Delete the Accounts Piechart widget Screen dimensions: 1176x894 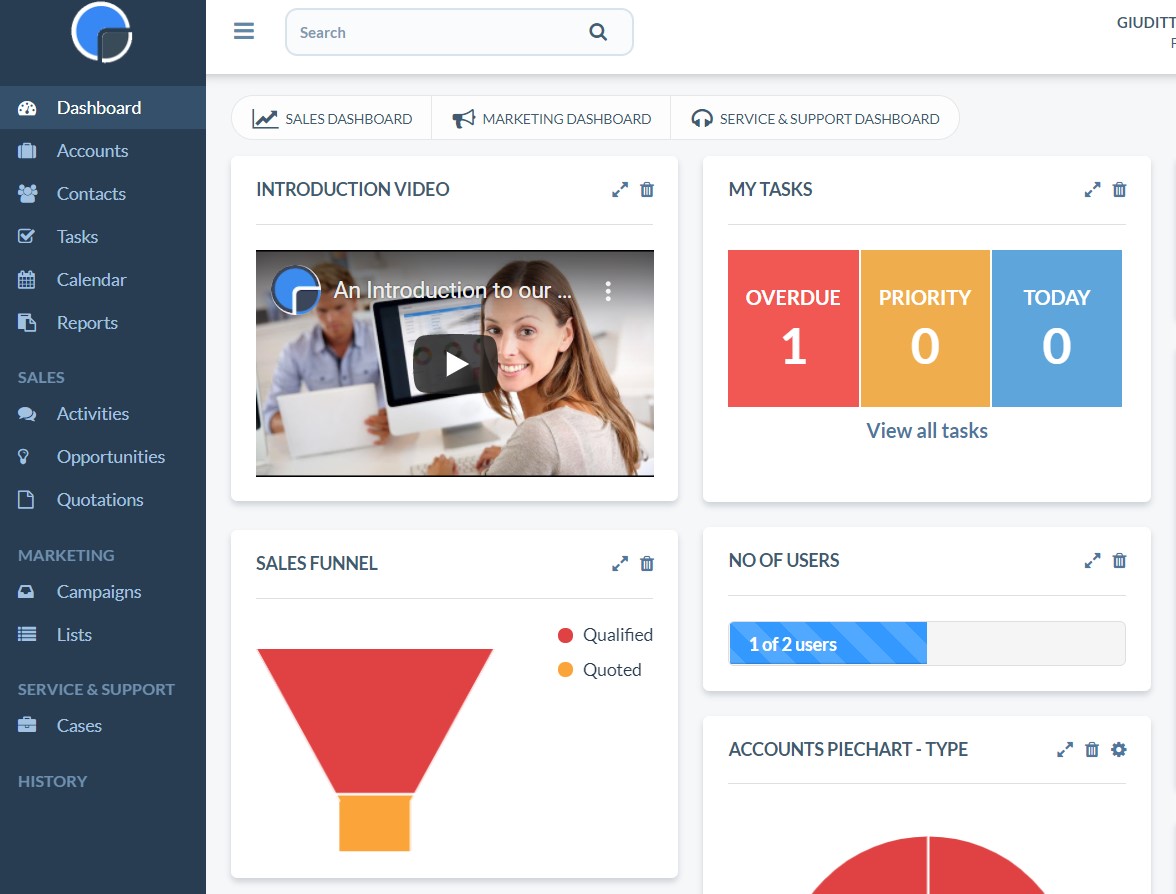1092,749
